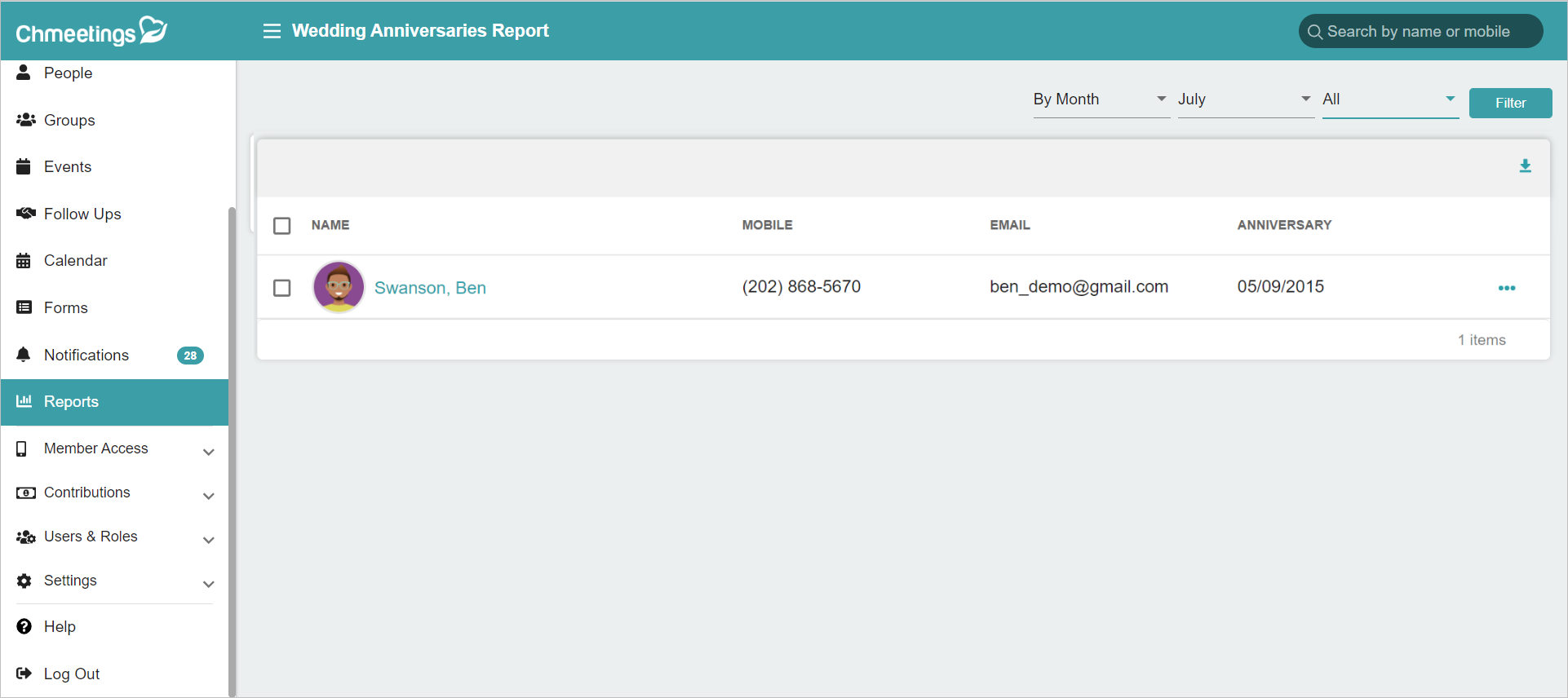The height and width of the screenshot is (698, 1568).
Task: Click the '1 items' count text
Action: tap(1482, 340)
